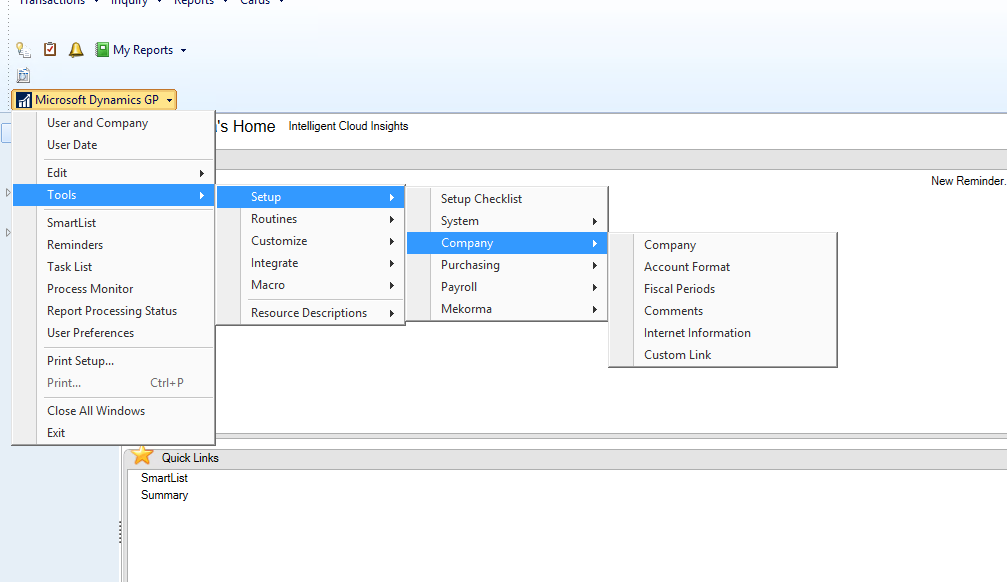This screenshot has width=1007, height=582.
Task: Choose Print Setup... menu item
Action: pyautogui.click(x=114, y=361)
